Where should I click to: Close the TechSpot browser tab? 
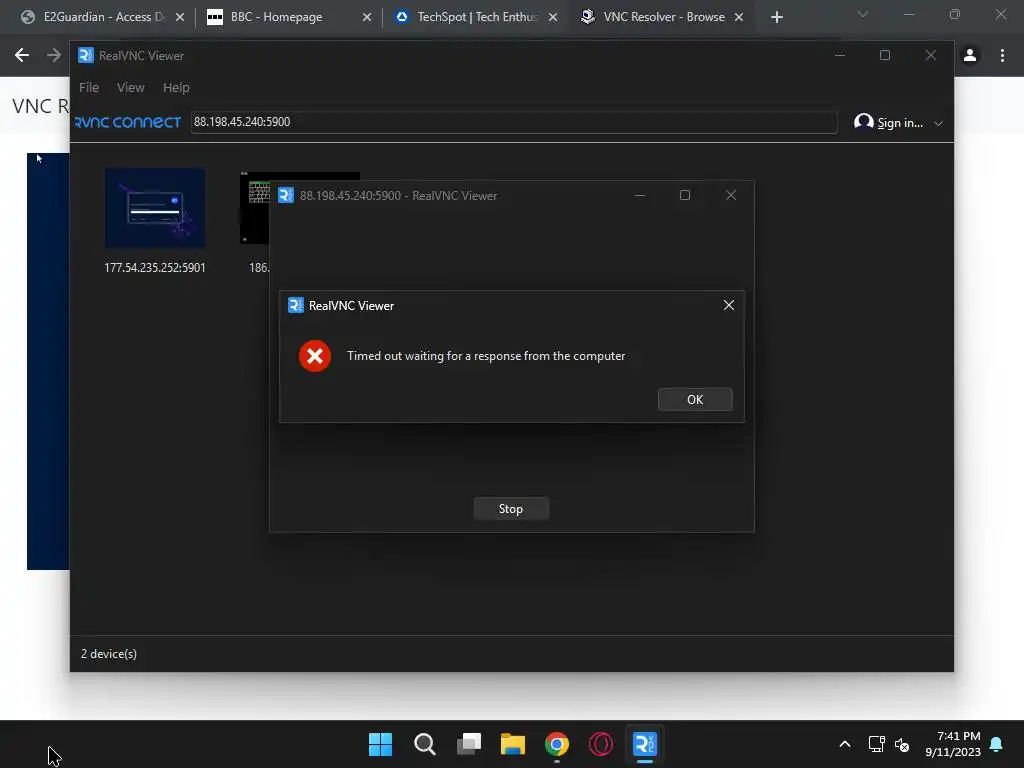pyautogui.click(x=553, y=17)
